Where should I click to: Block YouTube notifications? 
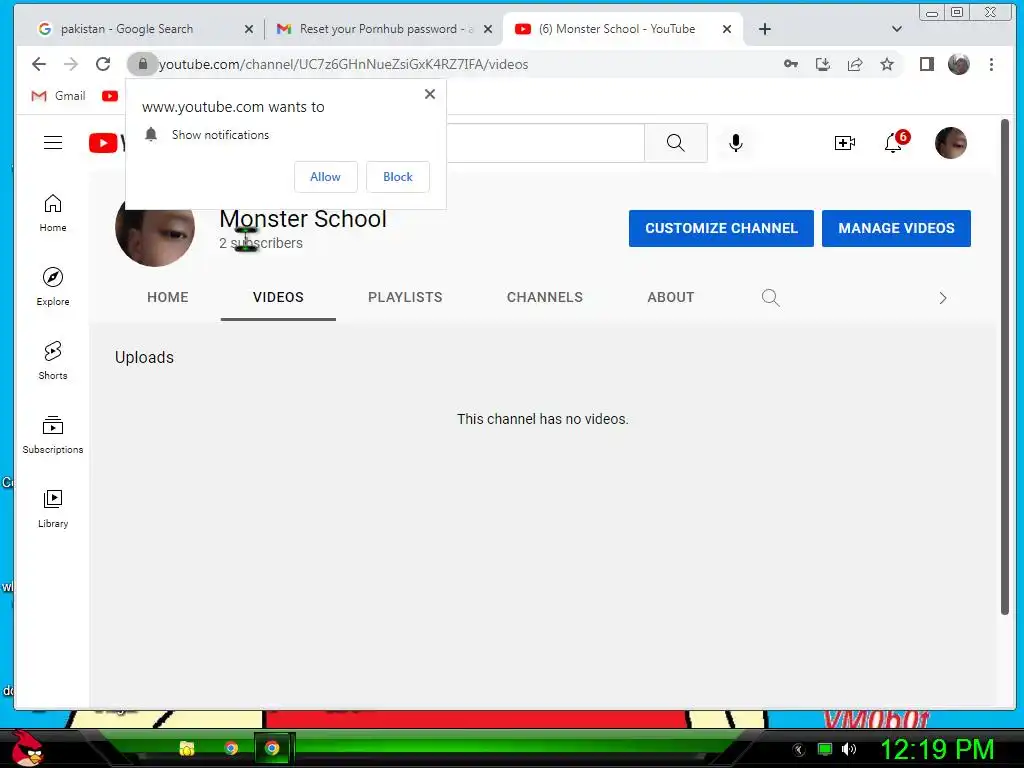point(398,176)
